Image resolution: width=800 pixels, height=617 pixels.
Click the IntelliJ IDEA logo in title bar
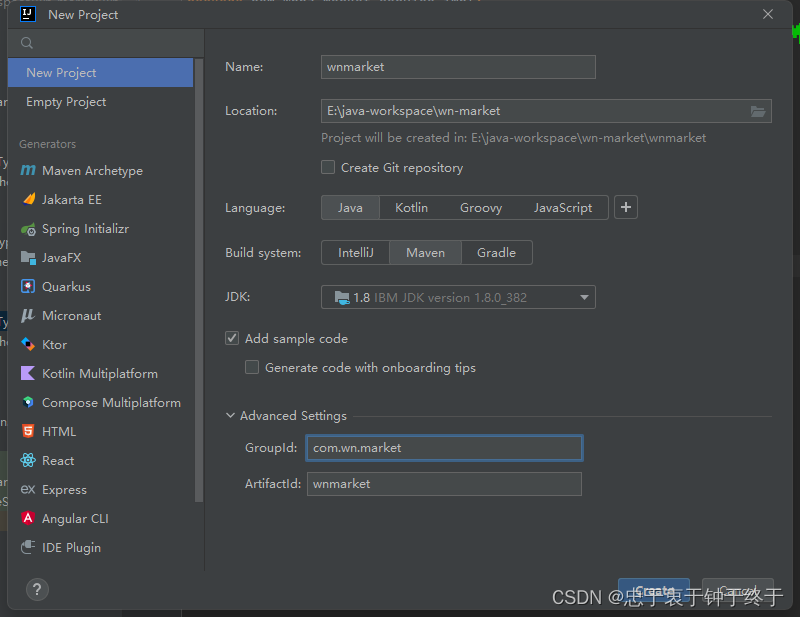pyautogui.click(x=28, y=14)
